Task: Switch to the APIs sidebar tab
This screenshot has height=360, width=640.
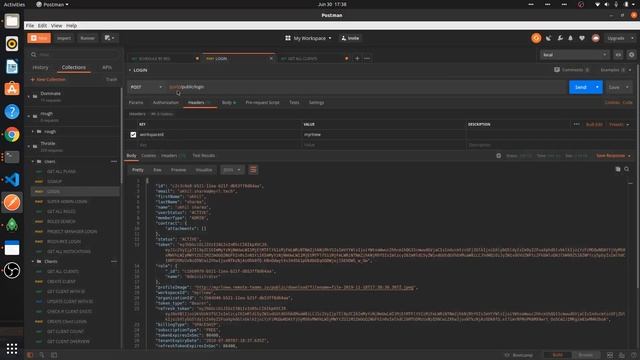Action: pos(107,67)
